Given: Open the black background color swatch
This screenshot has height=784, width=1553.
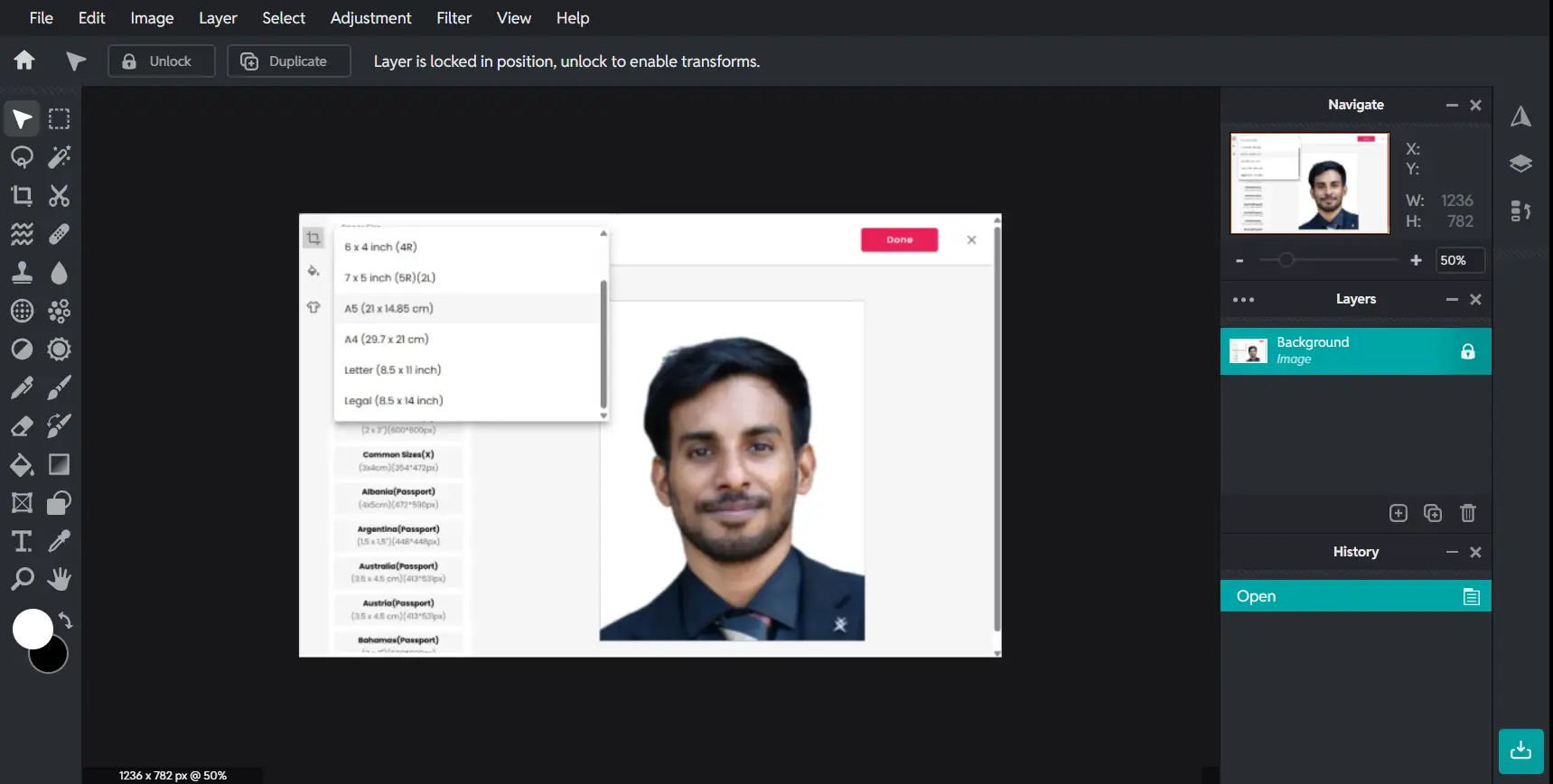Looking at the screenshot, I should pos(52,658).
